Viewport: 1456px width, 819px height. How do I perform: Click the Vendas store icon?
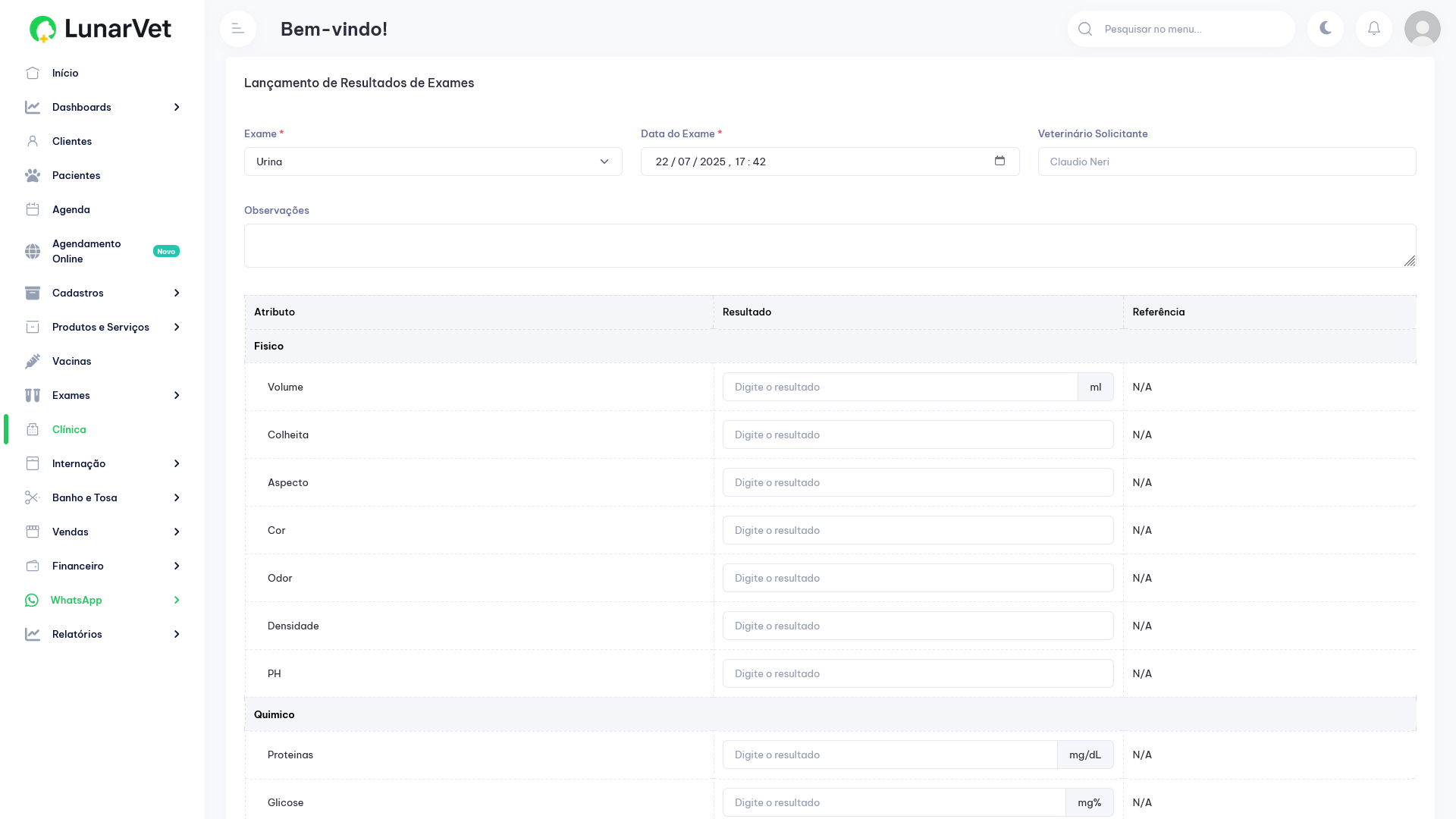33,532
